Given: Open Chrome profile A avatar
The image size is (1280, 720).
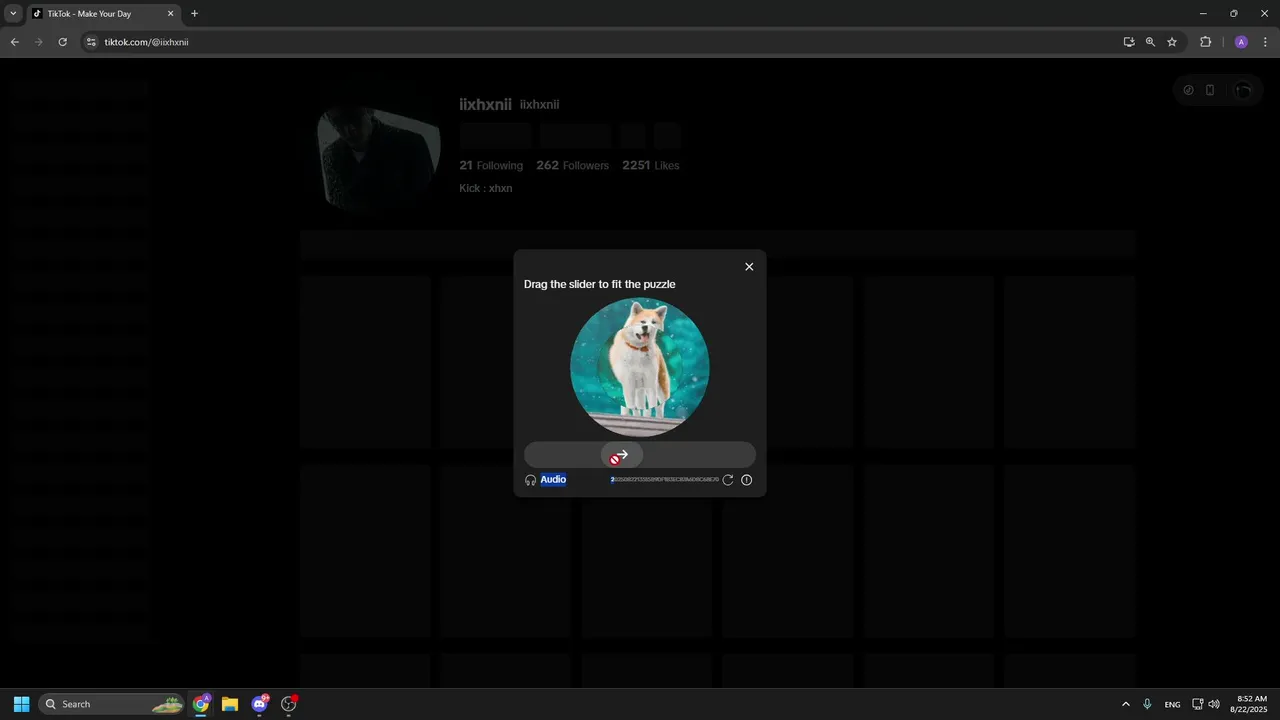Looking at the screenshot, I should click(x=1241, y=42).
